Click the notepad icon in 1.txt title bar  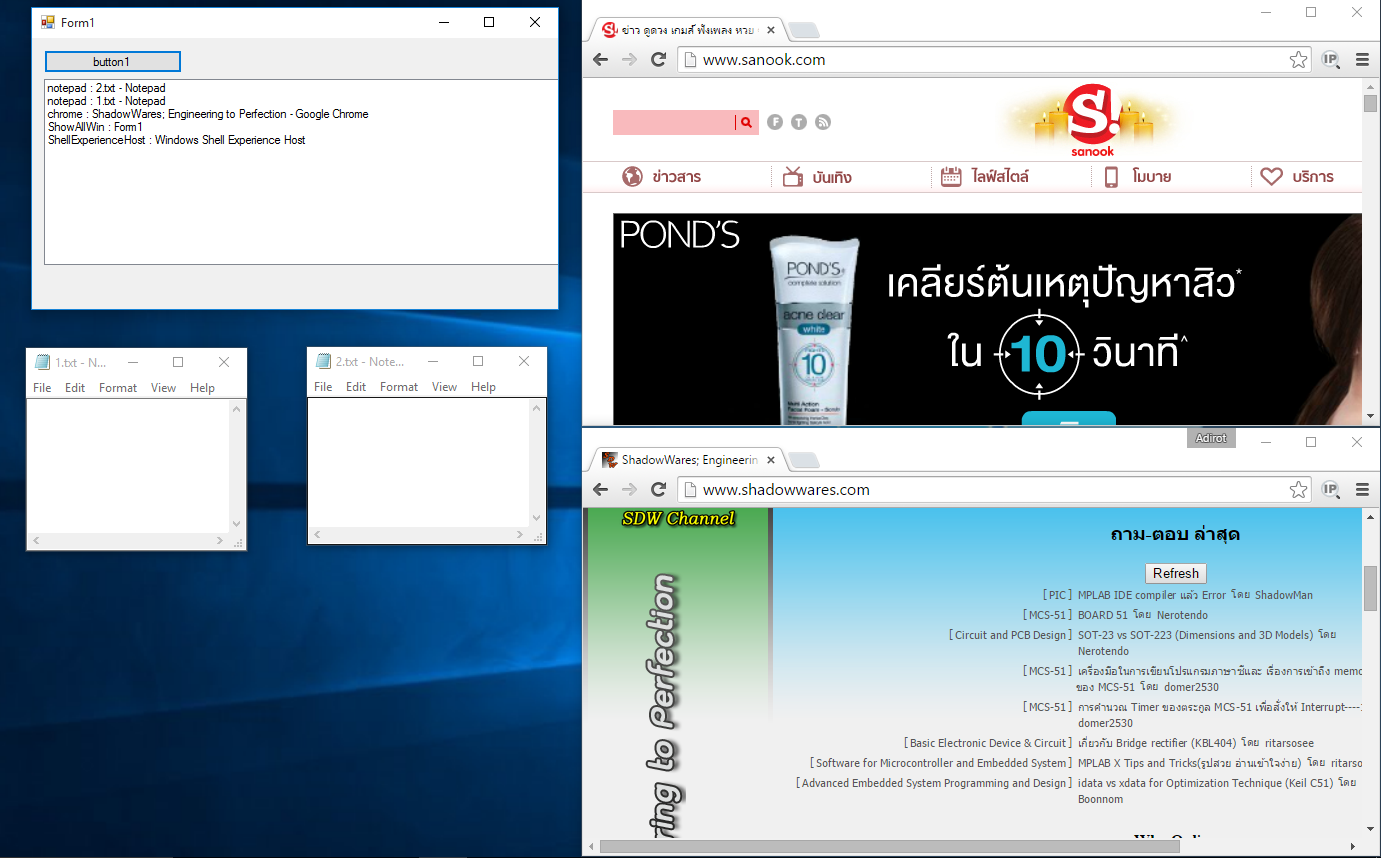coord(42,362)
